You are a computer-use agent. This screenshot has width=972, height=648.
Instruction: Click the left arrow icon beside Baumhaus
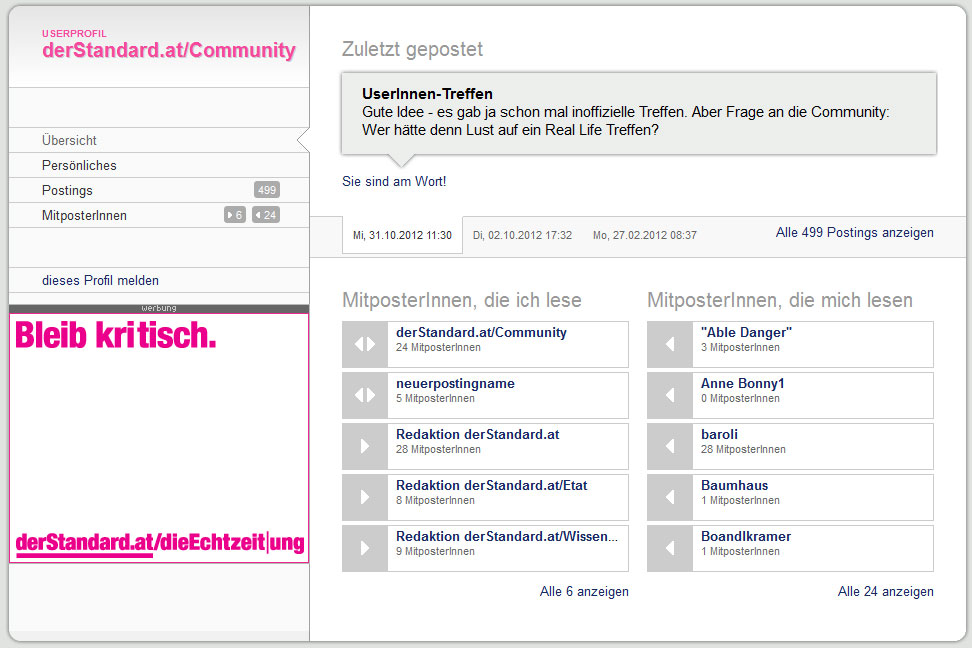670,497
